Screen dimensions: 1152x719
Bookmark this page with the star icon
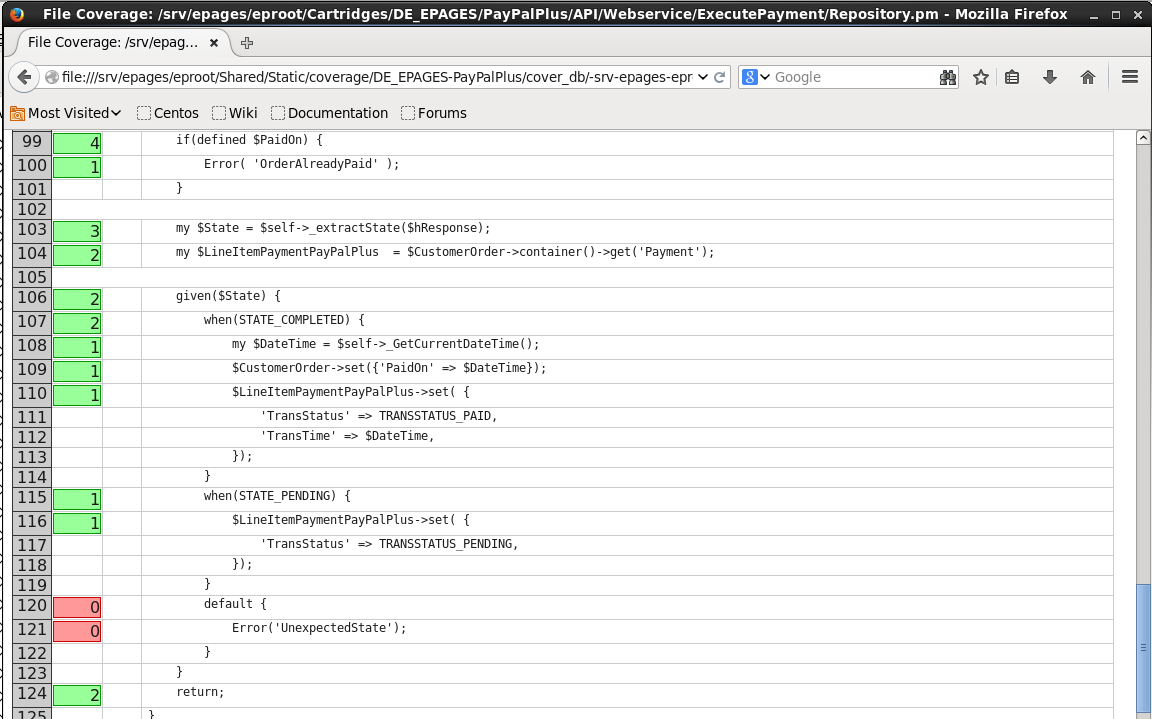coord(981,77)
